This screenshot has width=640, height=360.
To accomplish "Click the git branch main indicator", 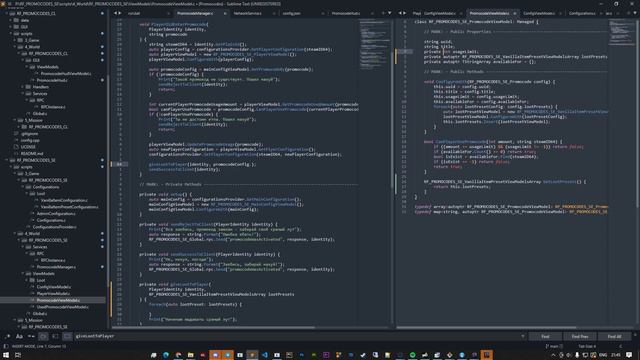I will coord(553,346).
